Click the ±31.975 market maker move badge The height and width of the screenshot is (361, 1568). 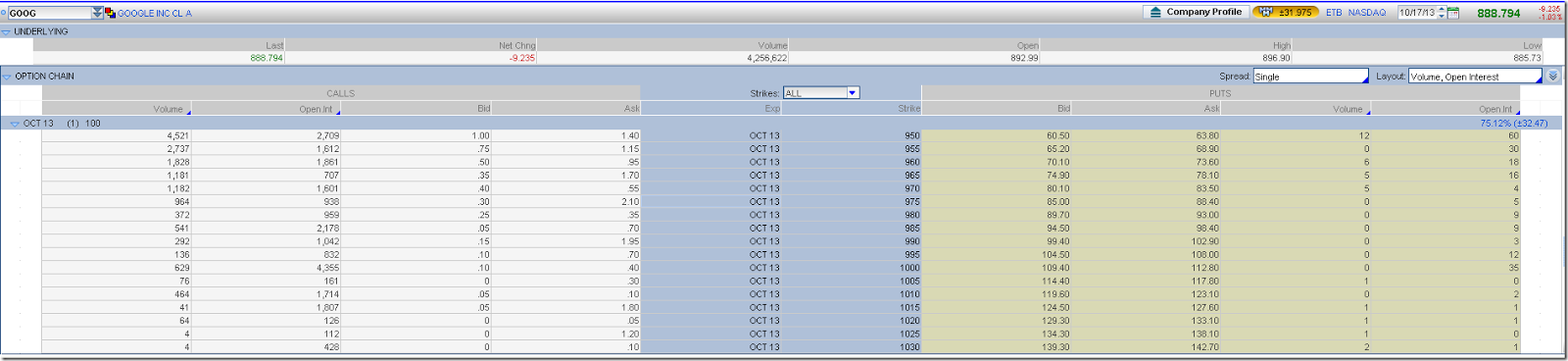coord(1285,12)
